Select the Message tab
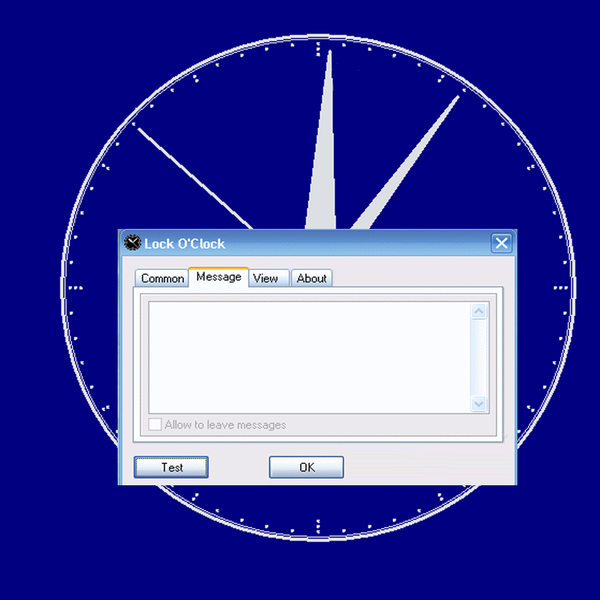Image resolution: width=600 pixels, height=600 pixels. (x=218, y=277)
